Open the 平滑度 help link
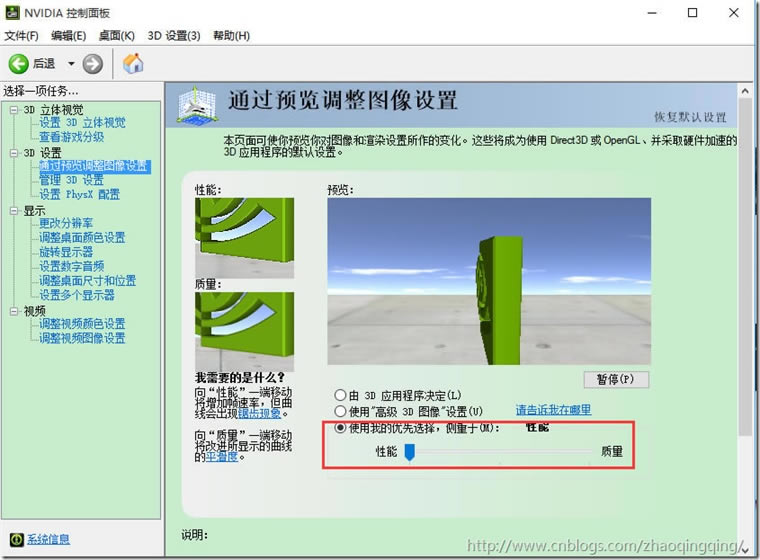 pyautogui.click(x=222, y=457)
